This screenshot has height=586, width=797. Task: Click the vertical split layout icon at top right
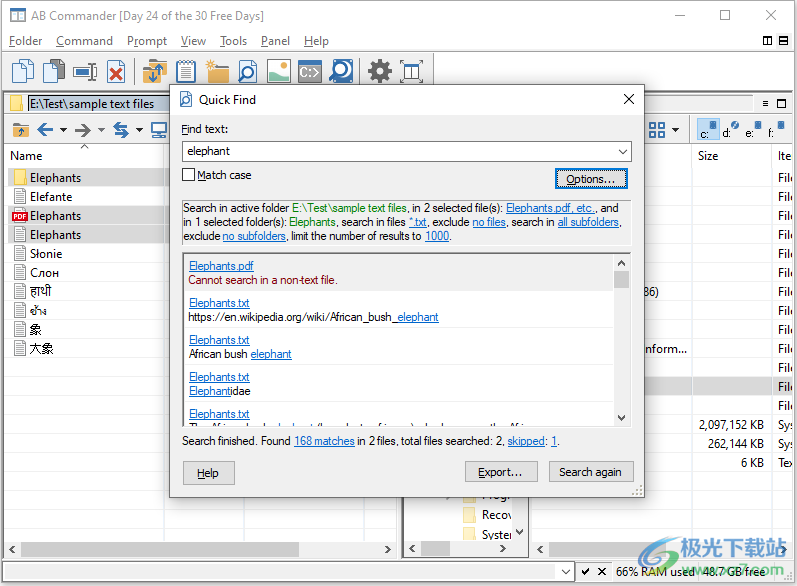768,41
